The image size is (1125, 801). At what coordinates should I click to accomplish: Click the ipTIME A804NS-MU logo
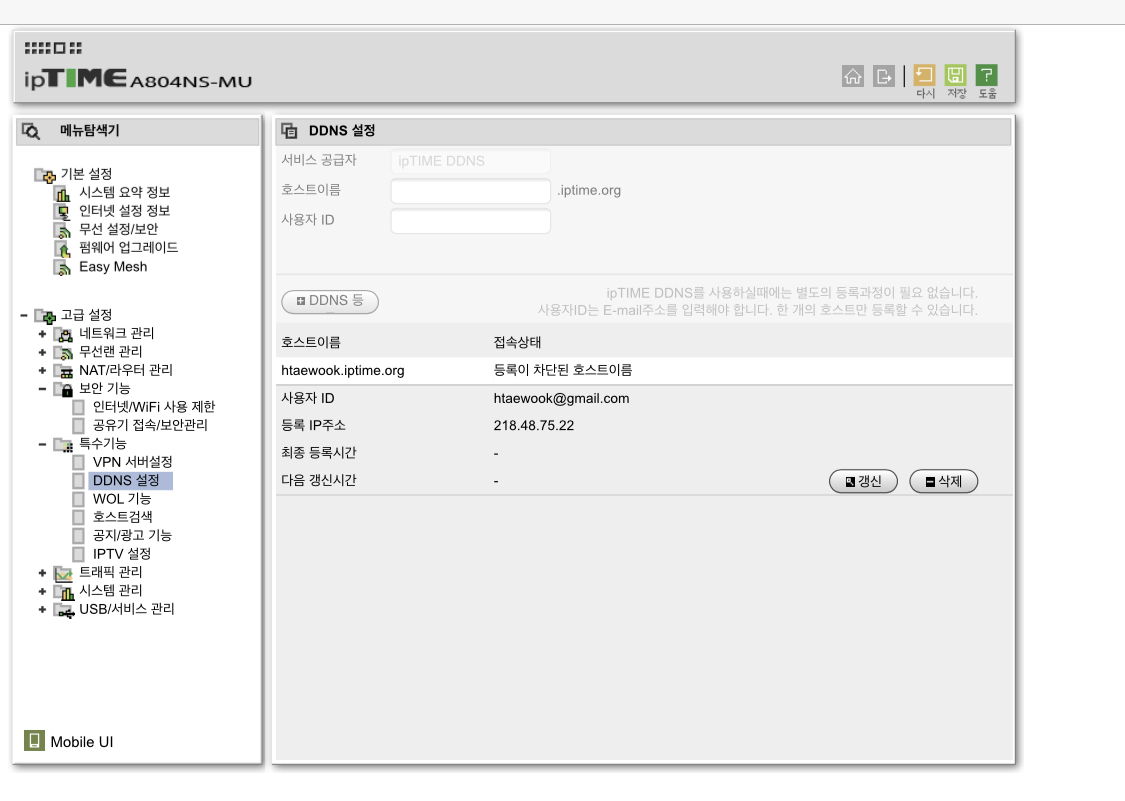[138, 78]
